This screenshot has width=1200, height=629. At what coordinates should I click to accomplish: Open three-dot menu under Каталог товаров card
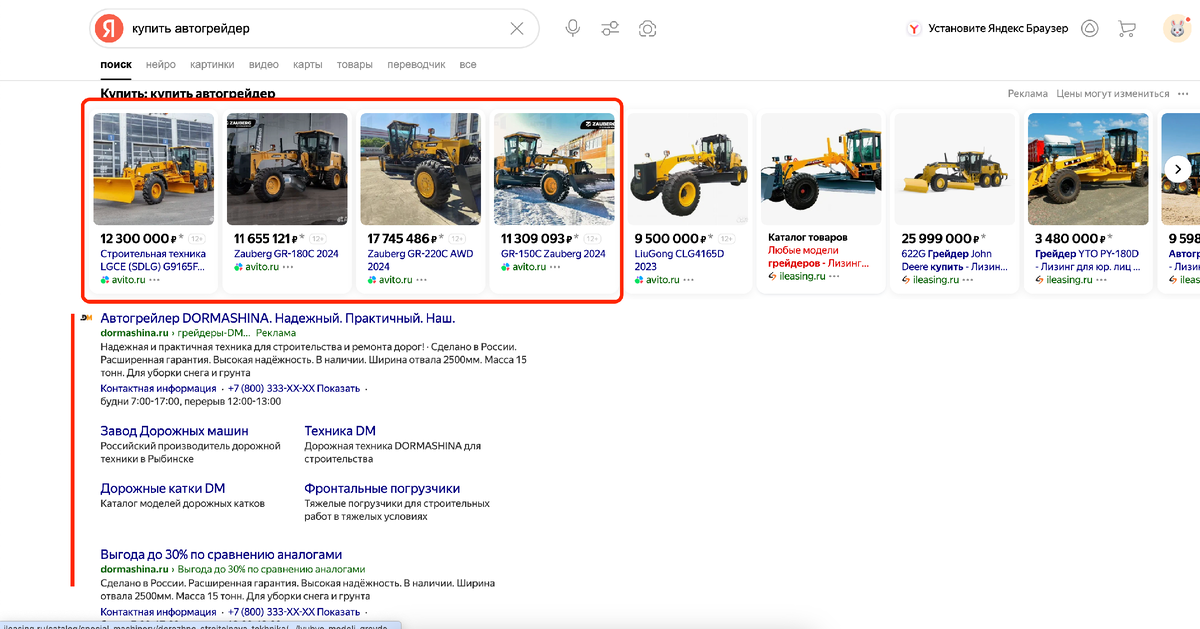pyautogui.click(x=836, y=276)
